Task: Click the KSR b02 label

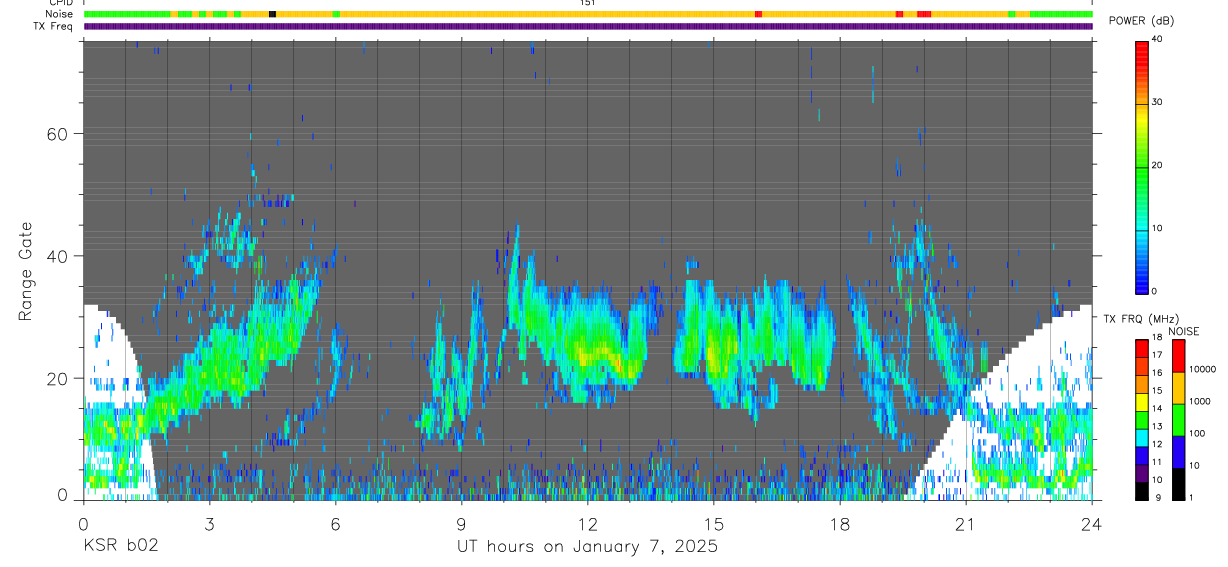Action: point(120,547)
